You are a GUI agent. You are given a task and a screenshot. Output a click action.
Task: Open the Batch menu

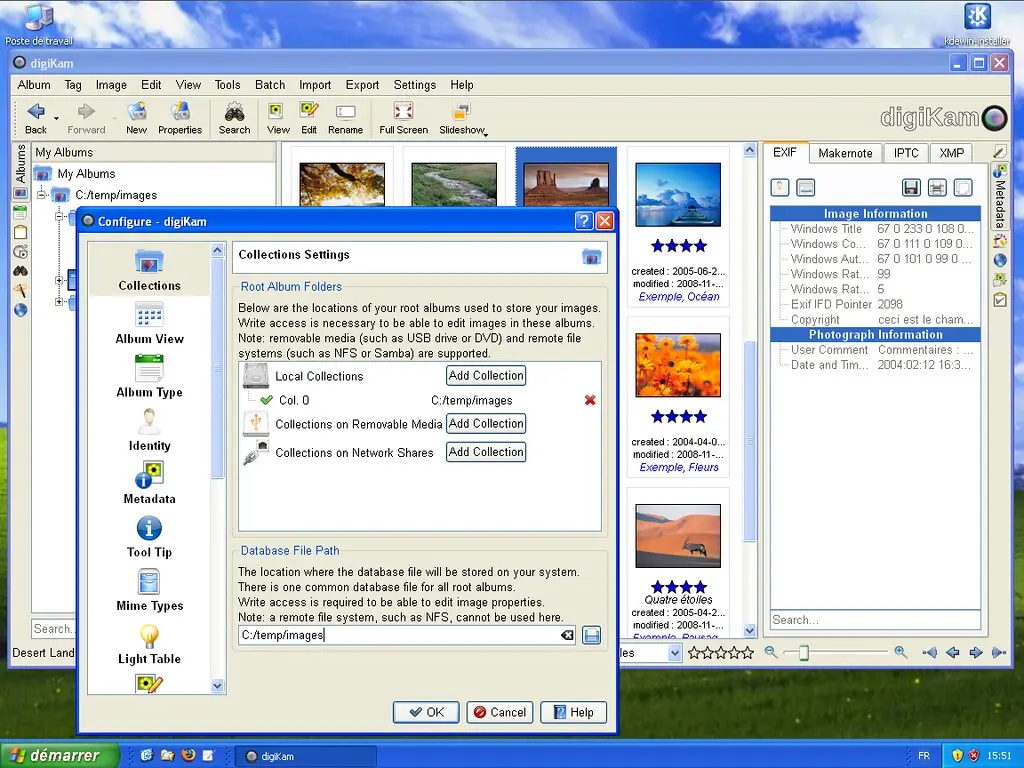click(269, 85)
